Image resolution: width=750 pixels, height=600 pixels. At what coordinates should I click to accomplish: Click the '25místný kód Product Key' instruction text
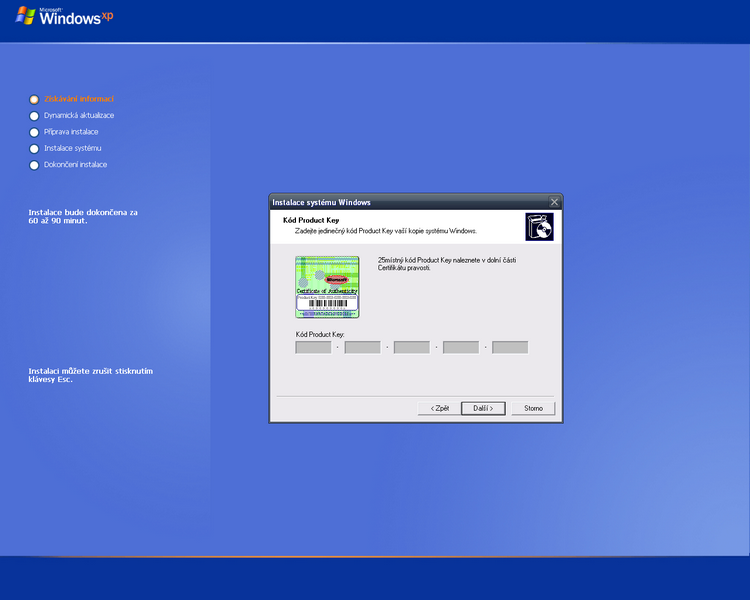click(x=447, y=264)
